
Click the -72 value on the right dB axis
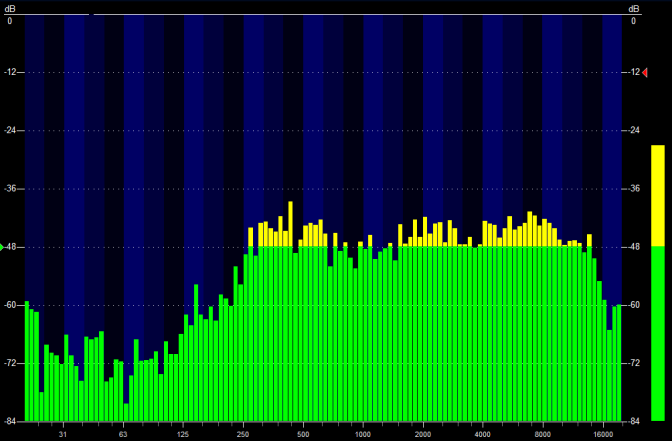click(634, 363)
